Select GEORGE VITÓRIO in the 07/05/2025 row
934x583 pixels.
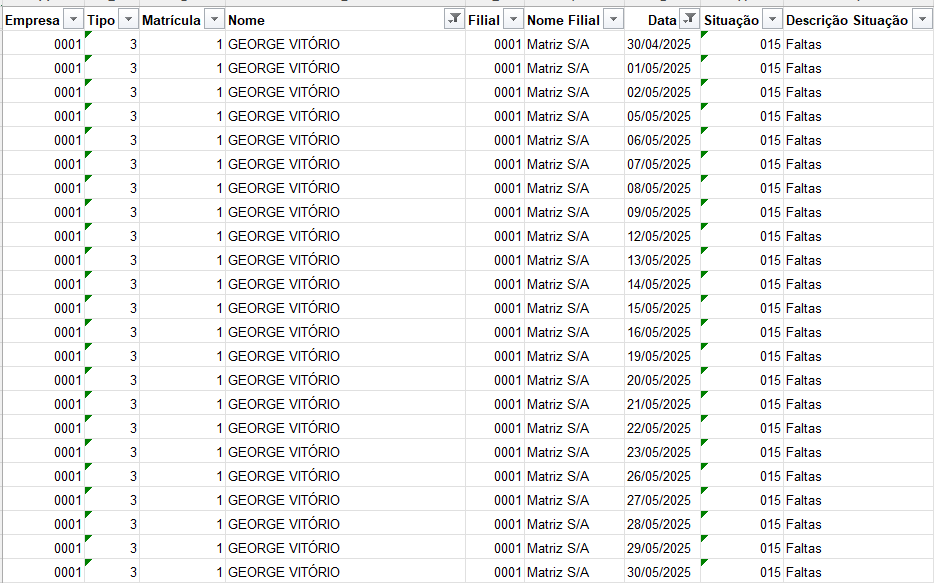[x=284, y=164]
